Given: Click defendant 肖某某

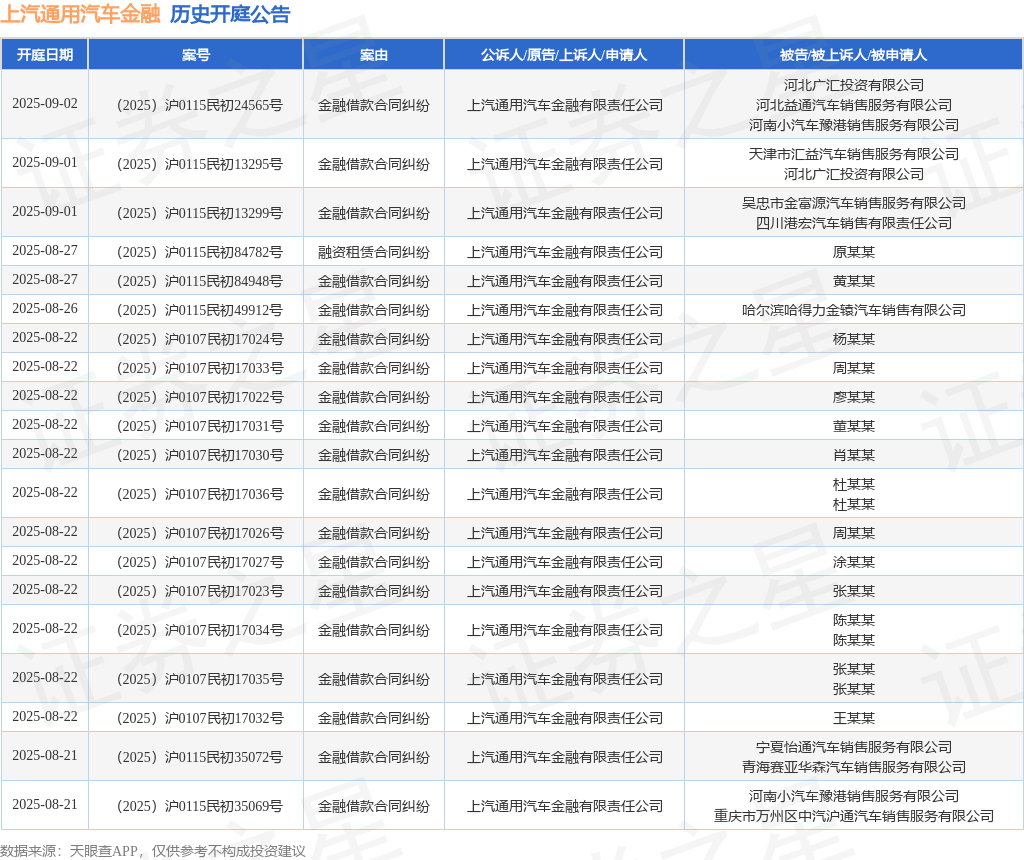Looking at the screenshot, I should [x=854, y=455].
